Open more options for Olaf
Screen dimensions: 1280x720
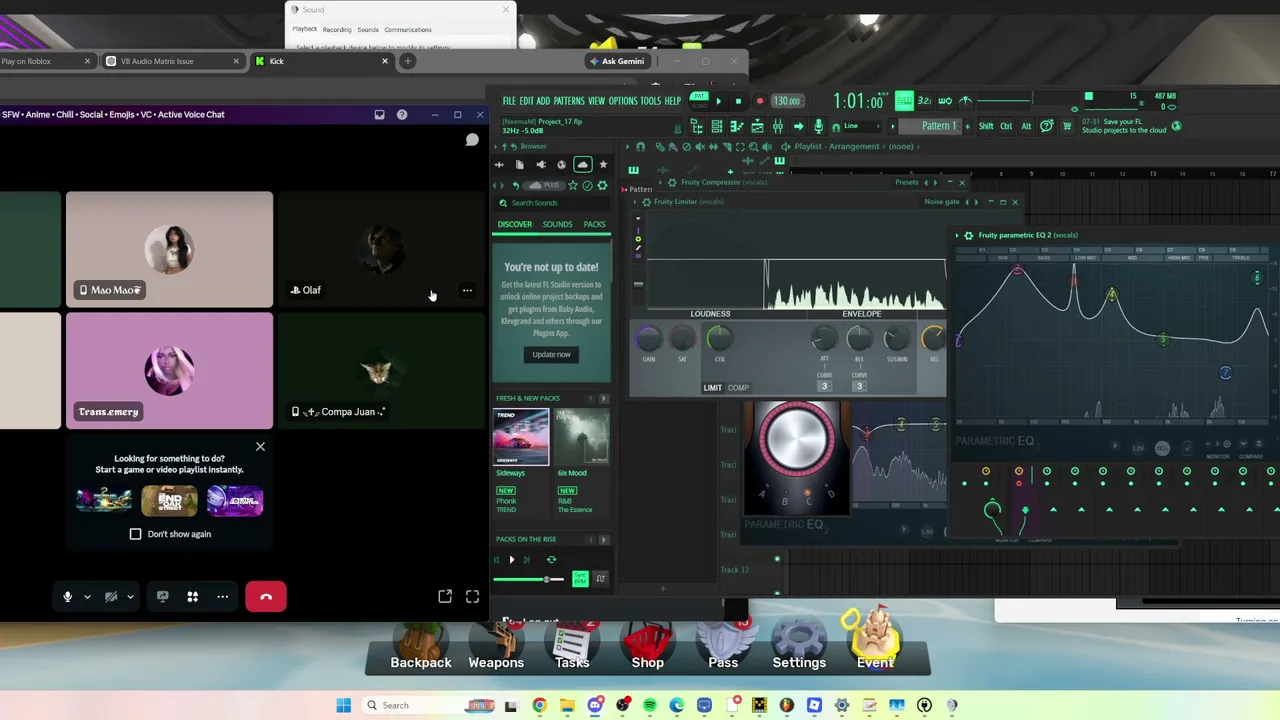tap(467, 290)
